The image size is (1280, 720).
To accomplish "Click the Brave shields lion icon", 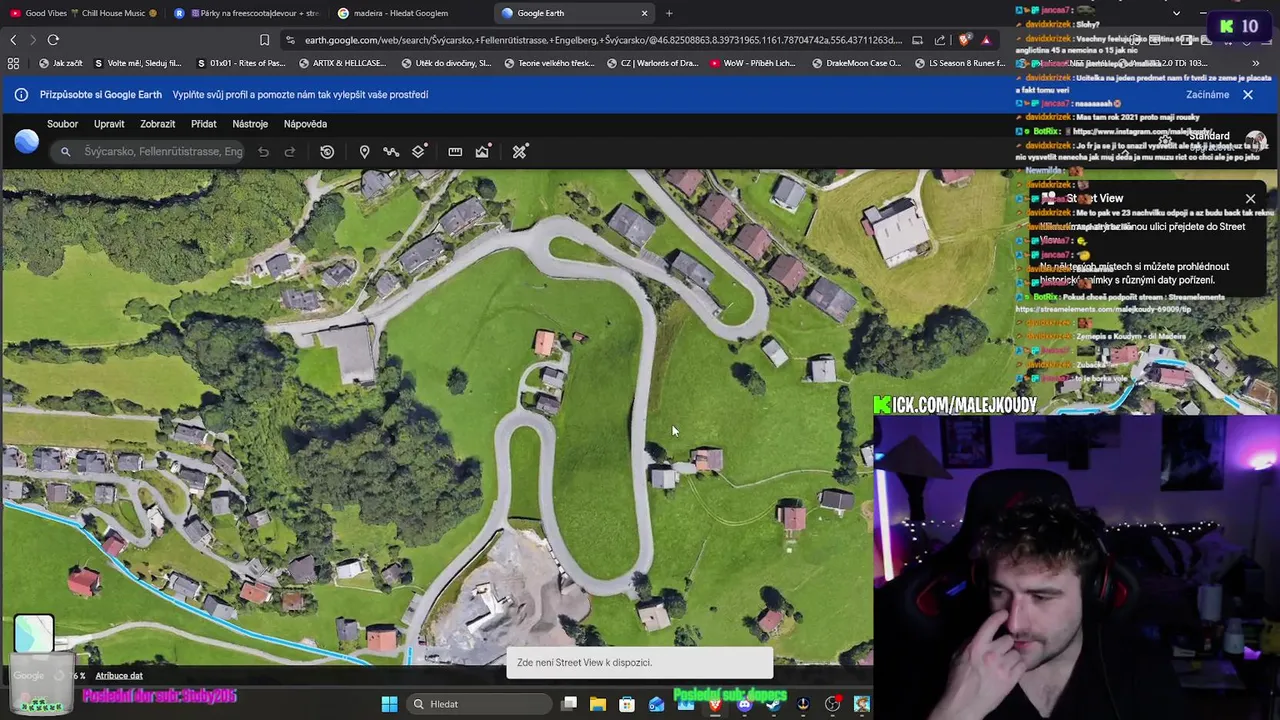I will pyautogui.click(x=964, y=40).
